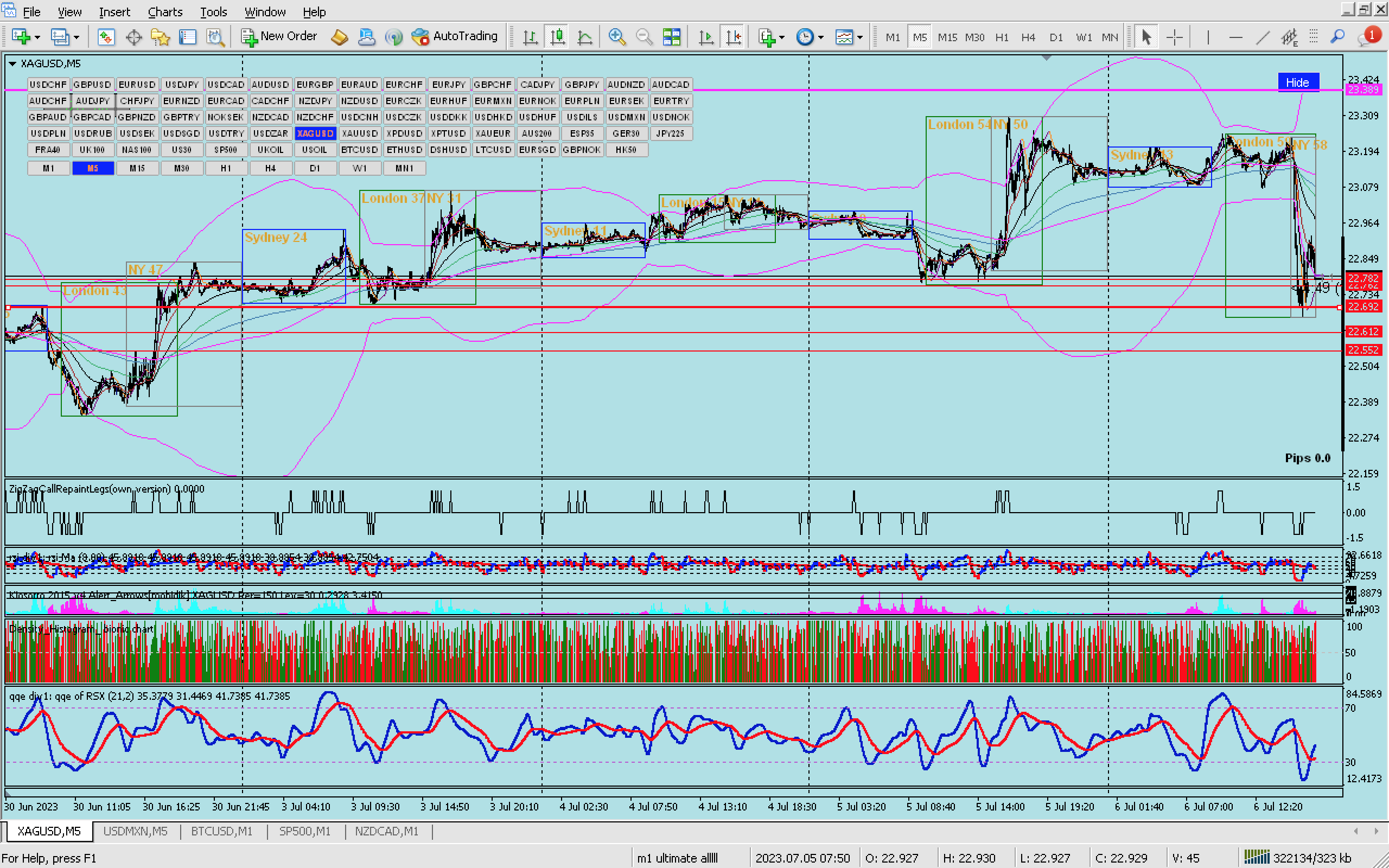Click the Zoom In magnifier icon
Screen dimensions: 1389x868
tap(616, 37)
